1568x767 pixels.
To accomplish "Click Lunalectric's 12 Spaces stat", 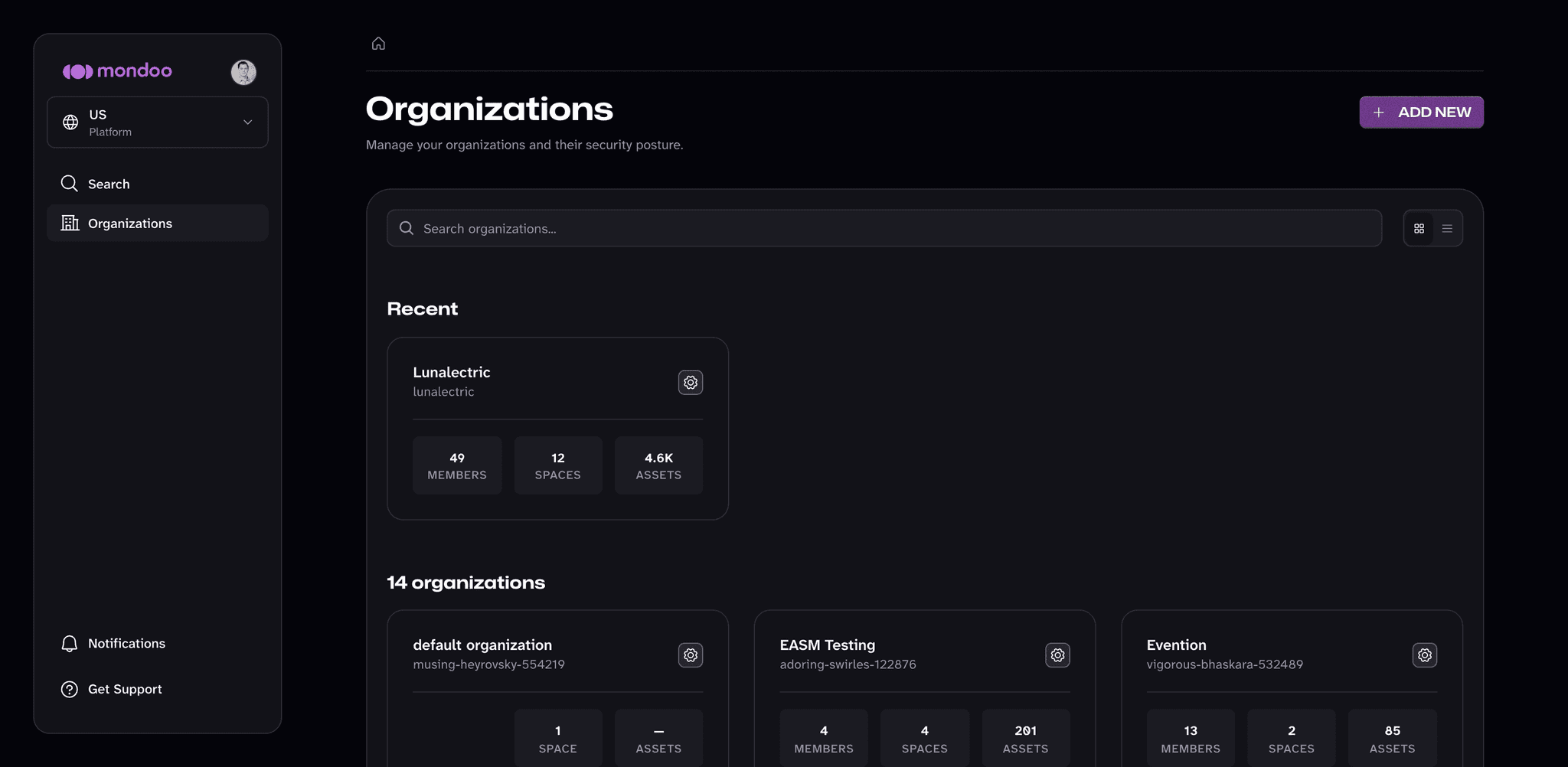I will (558, 465).
